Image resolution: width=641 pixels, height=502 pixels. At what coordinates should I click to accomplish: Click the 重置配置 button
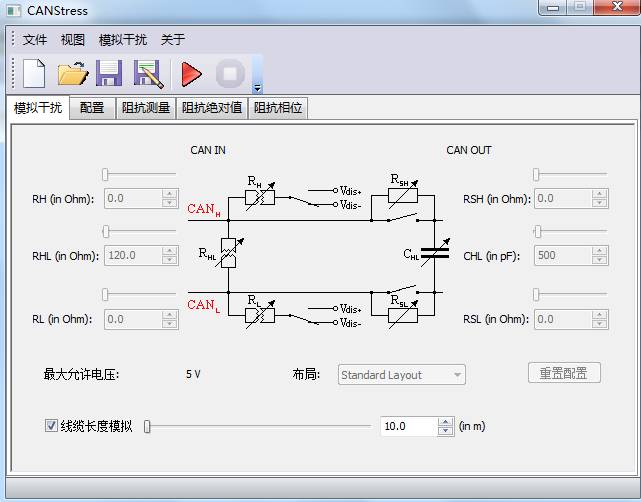pyautogui.click(x=564, y=373)
